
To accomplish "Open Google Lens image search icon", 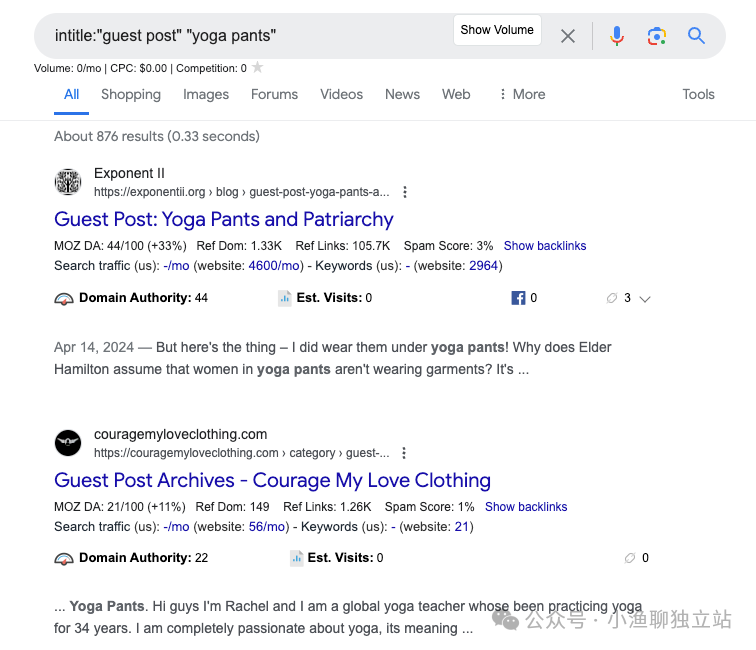I will [x=657, y=36].
